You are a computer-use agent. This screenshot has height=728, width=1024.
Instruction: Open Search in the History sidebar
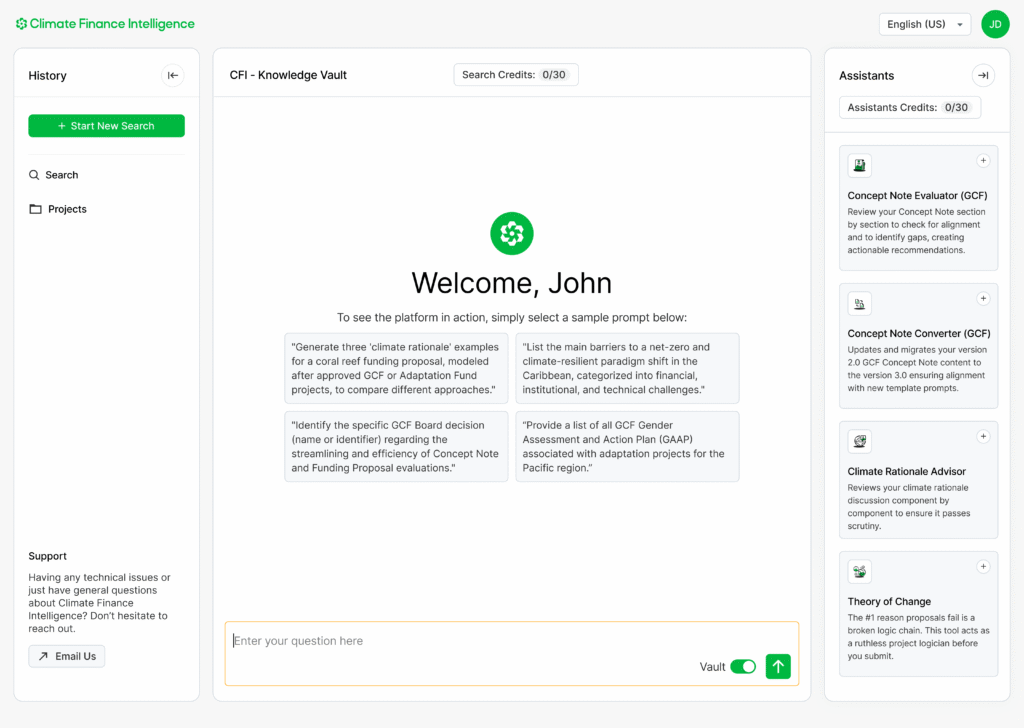coord(61,175)
